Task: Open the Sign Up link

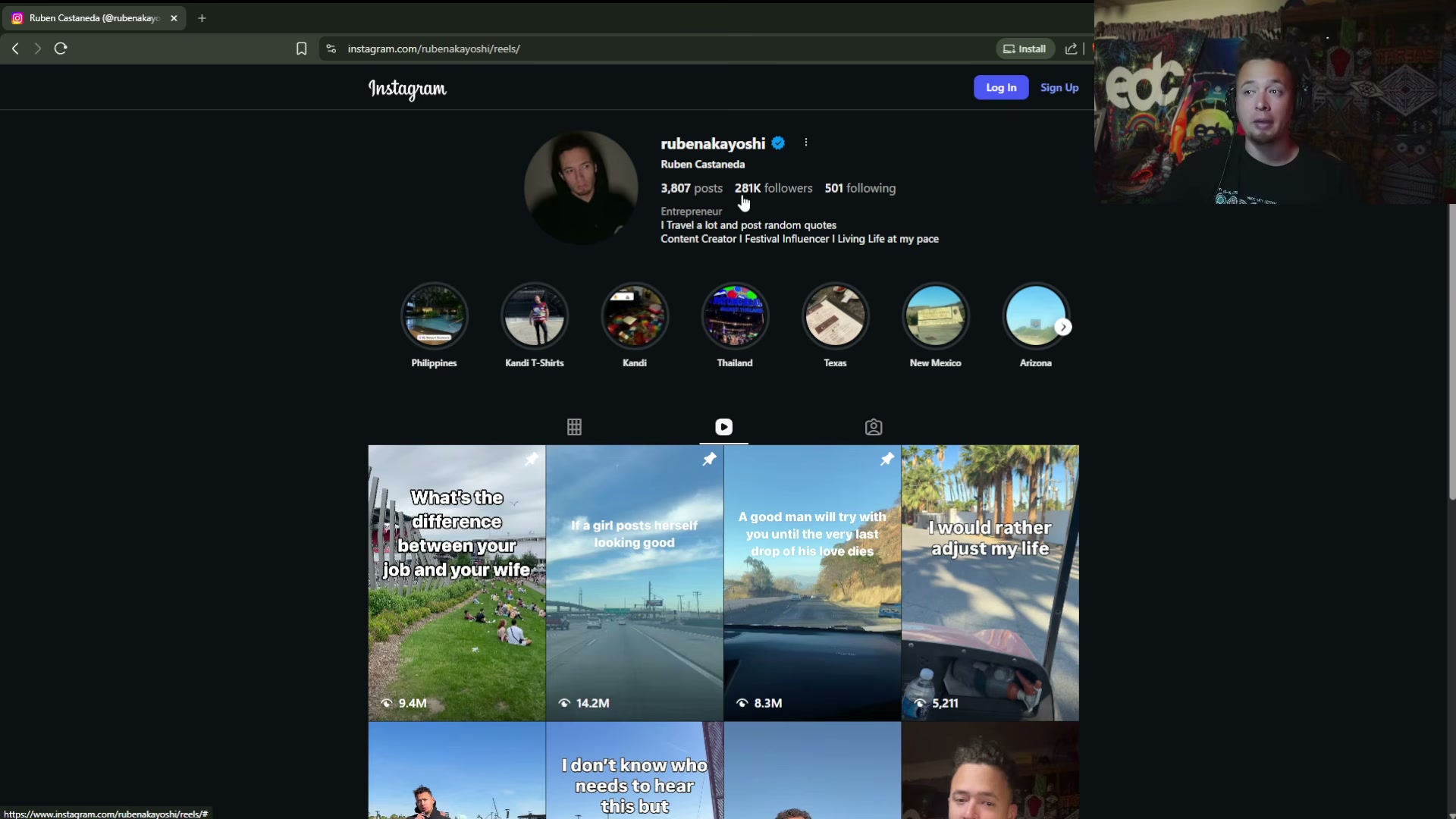Action: pyautogui.click(x=1059, y=87)
